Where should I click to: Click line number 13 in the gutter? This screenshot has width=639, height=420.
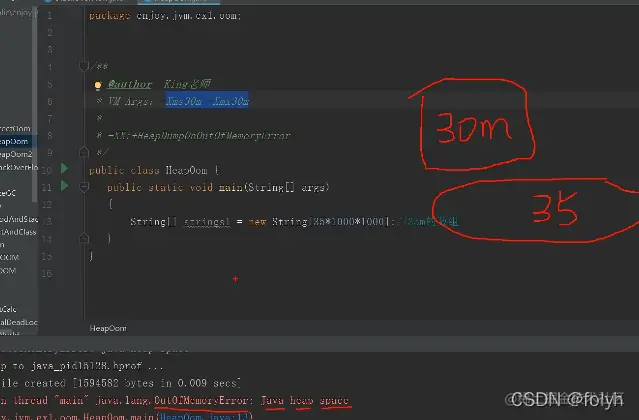coord(47,222)
